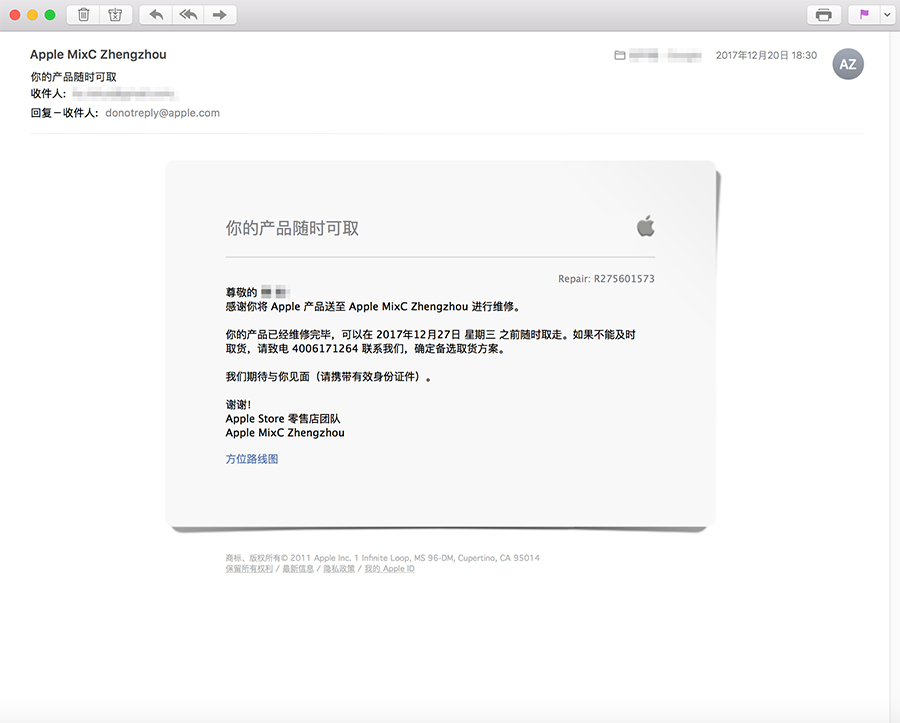Image resolution: width=900 pixels, height=723 pixels.
Task: Click the donotreply@apple.com reply-to address
Action: [162, 113]
